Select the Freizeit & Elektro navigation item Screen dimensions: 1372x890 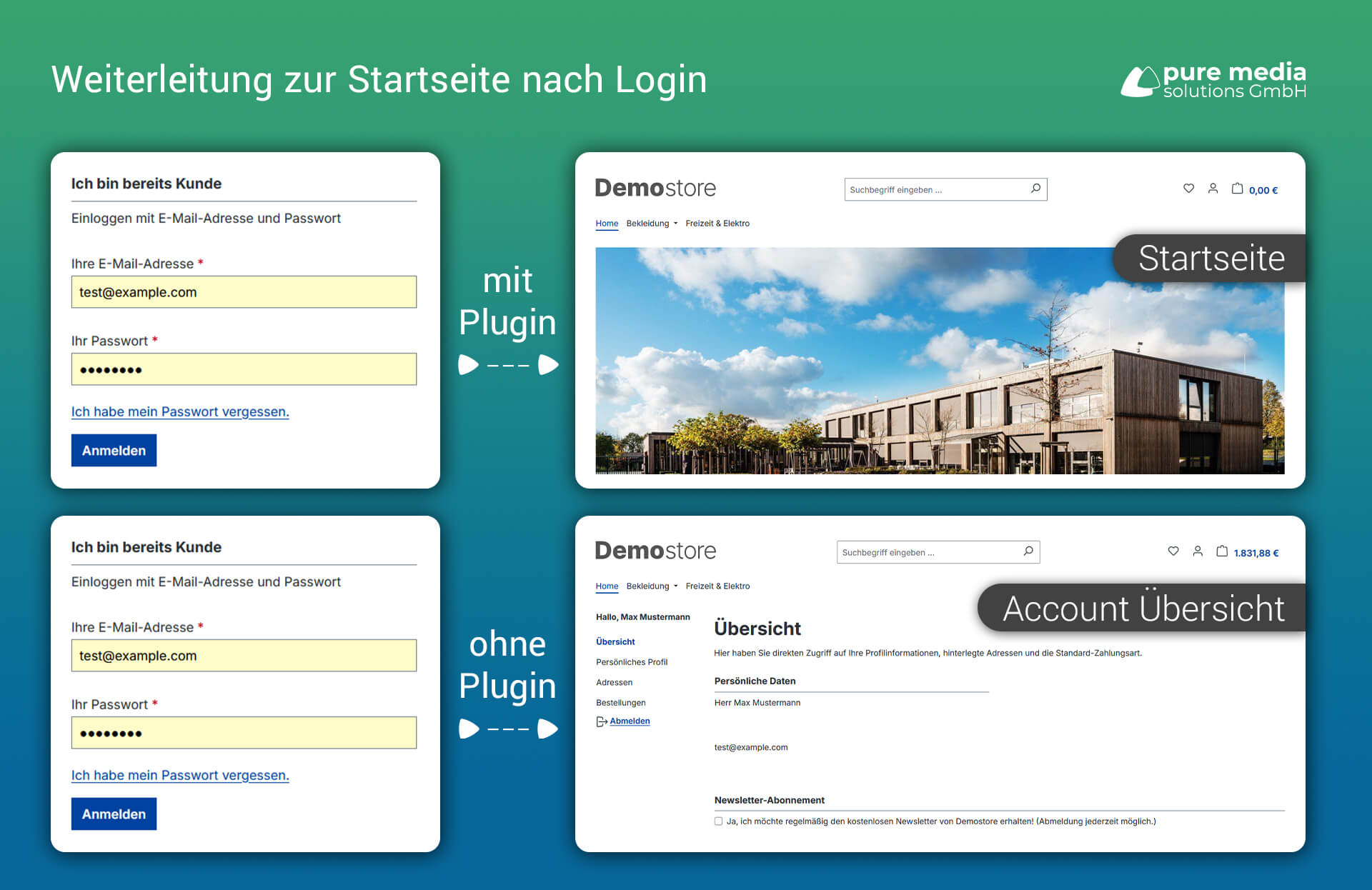(x=717, y=223)
